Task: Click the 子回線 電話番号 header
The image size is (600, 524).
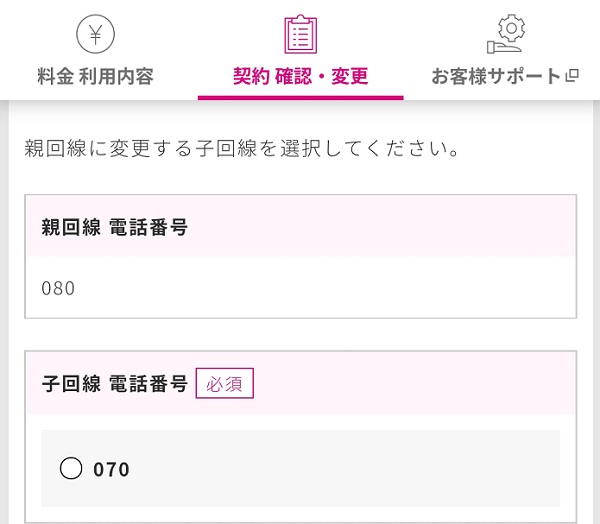Action: pos(114,383)
